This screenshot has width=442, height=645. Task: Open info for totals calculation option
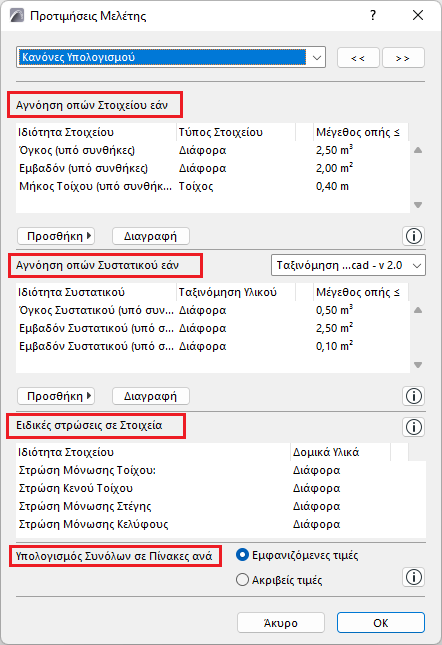[x=414, y=577]
